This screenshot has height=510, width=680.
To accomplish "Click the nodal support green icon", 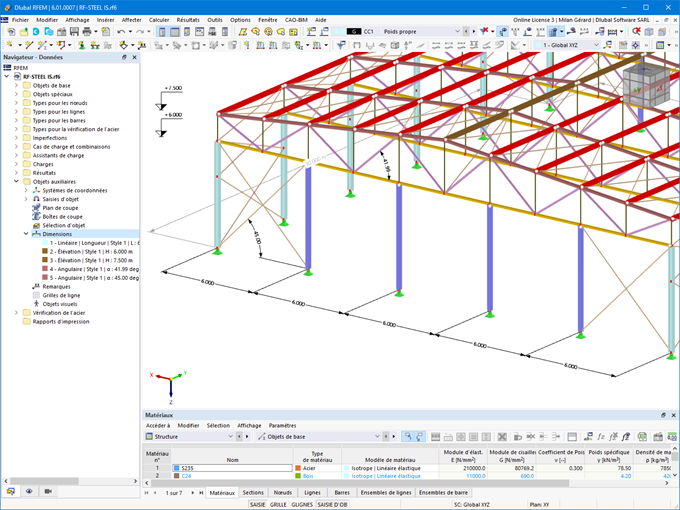I will (x=81, y=45).
